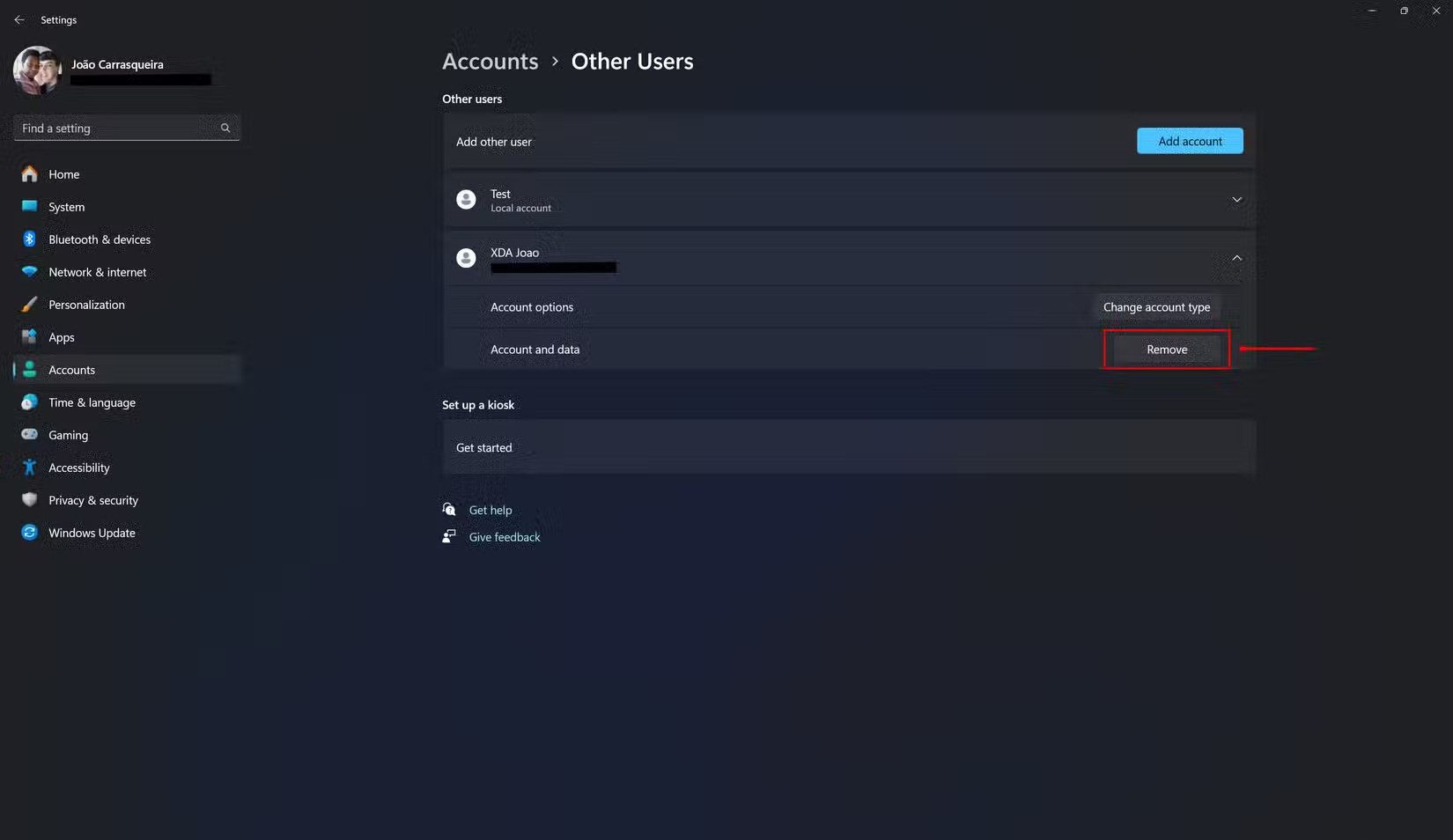Open Bluetooth & devices settings
The width and height of the screenshot is (1453, 840).
point(99,239)
